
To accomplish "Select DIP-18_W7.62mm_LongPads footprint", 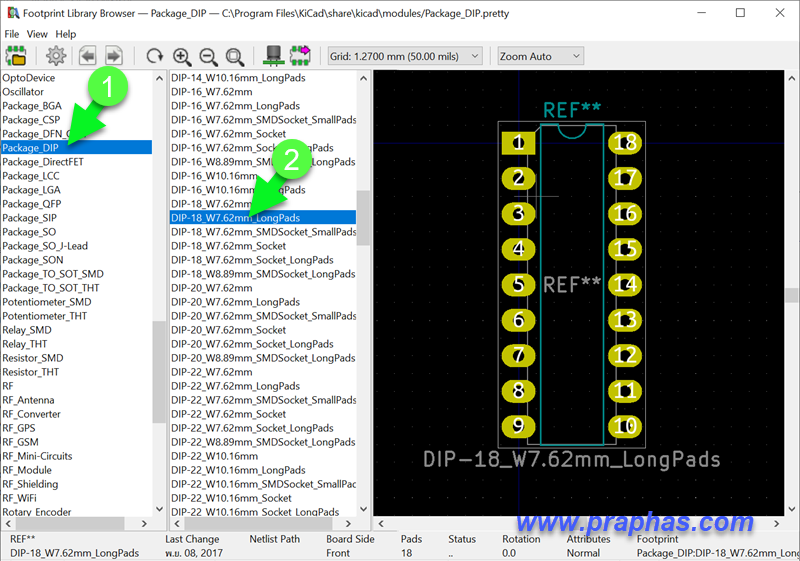I will point(263,218).
